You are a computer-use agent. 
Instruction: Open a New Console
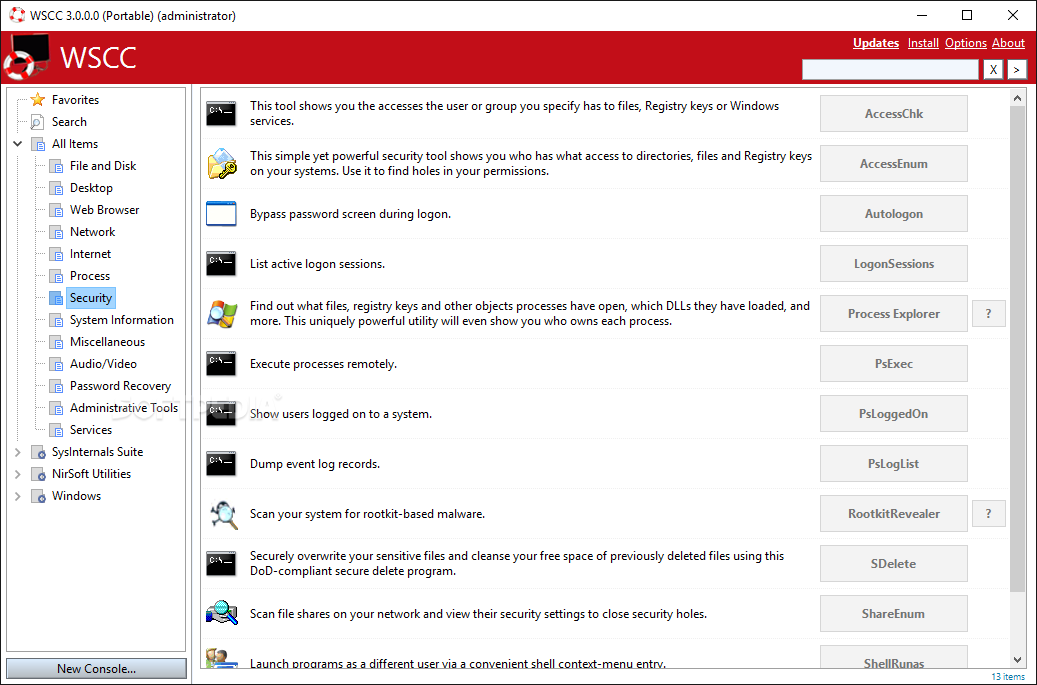pos(97,668)
